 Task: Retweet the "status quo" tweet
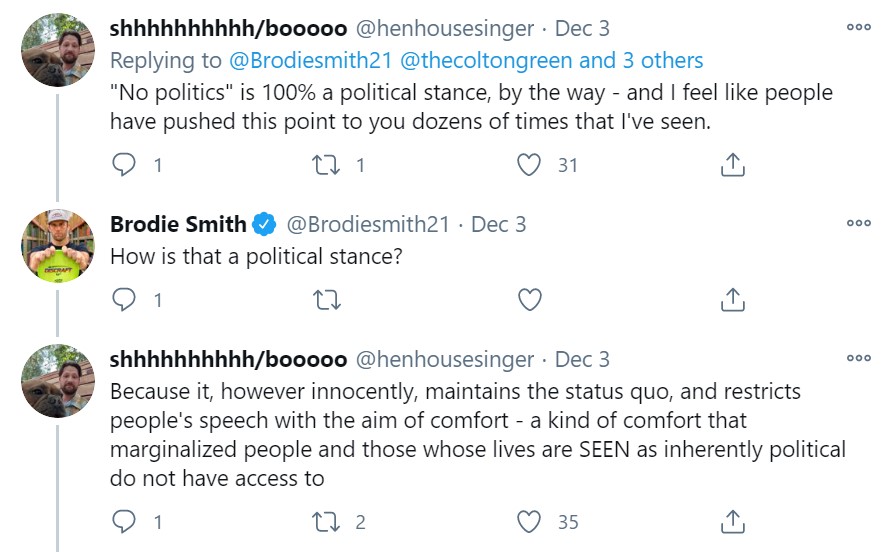(327, 521)
